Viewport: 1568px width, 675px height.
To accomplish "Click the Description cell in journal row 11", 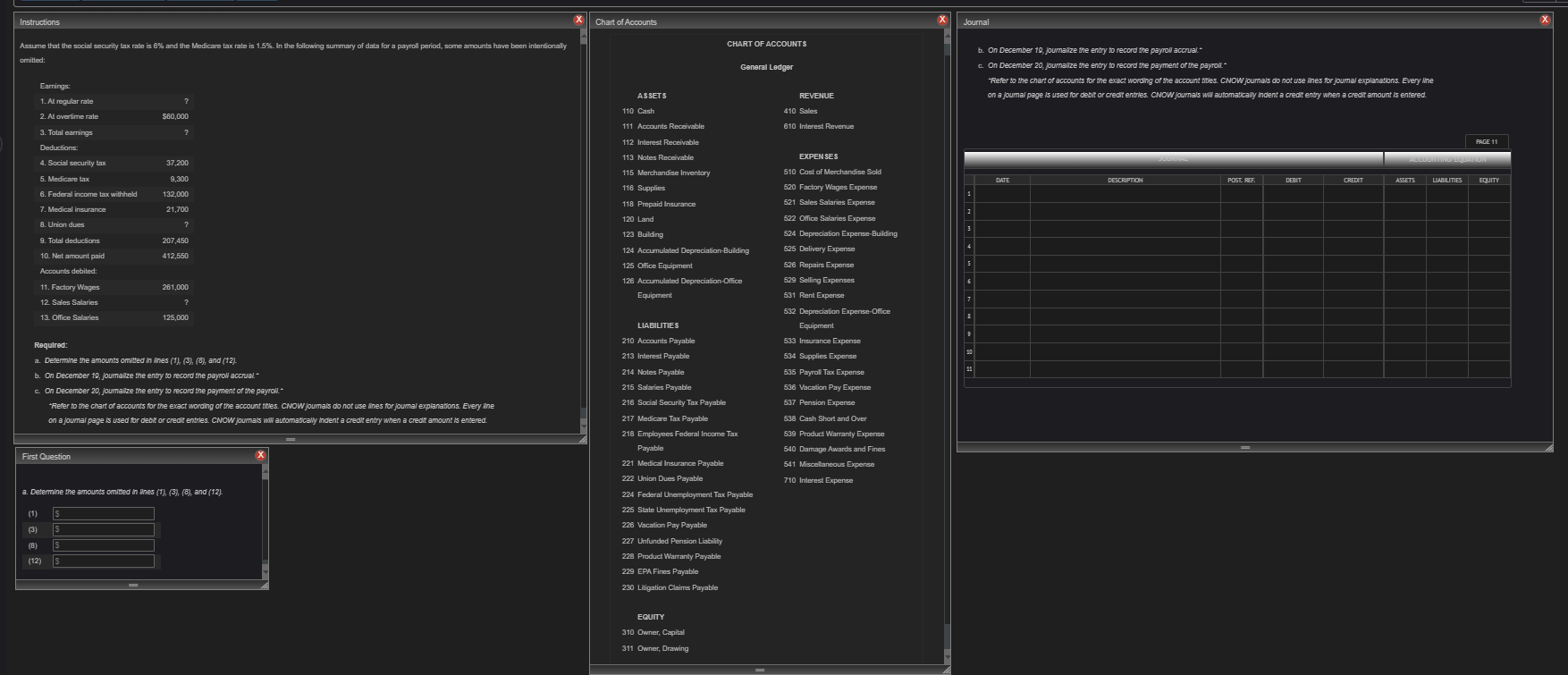I will [x=1125, y=368].
